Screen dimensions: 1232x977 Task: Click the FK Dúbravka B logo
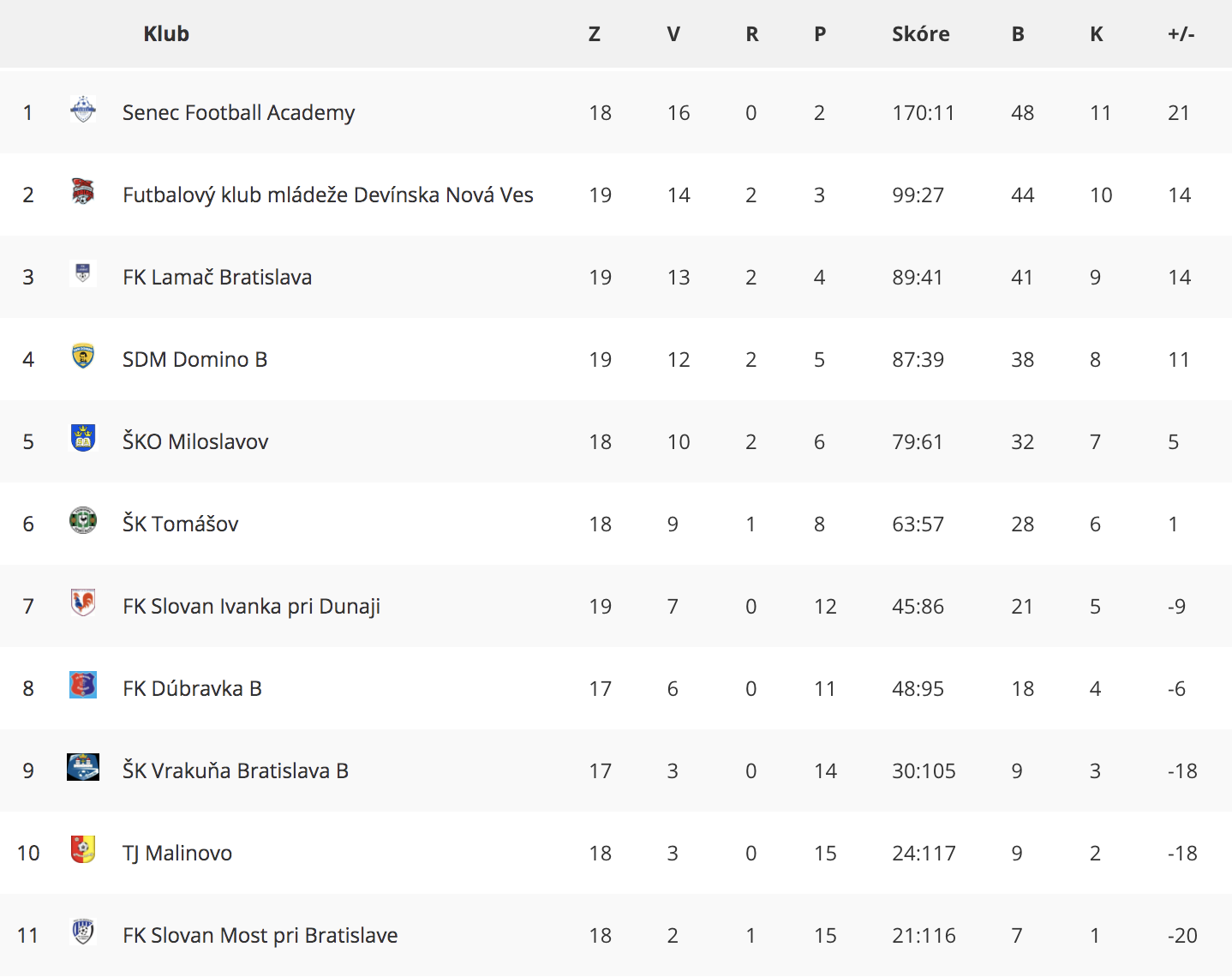83,685
